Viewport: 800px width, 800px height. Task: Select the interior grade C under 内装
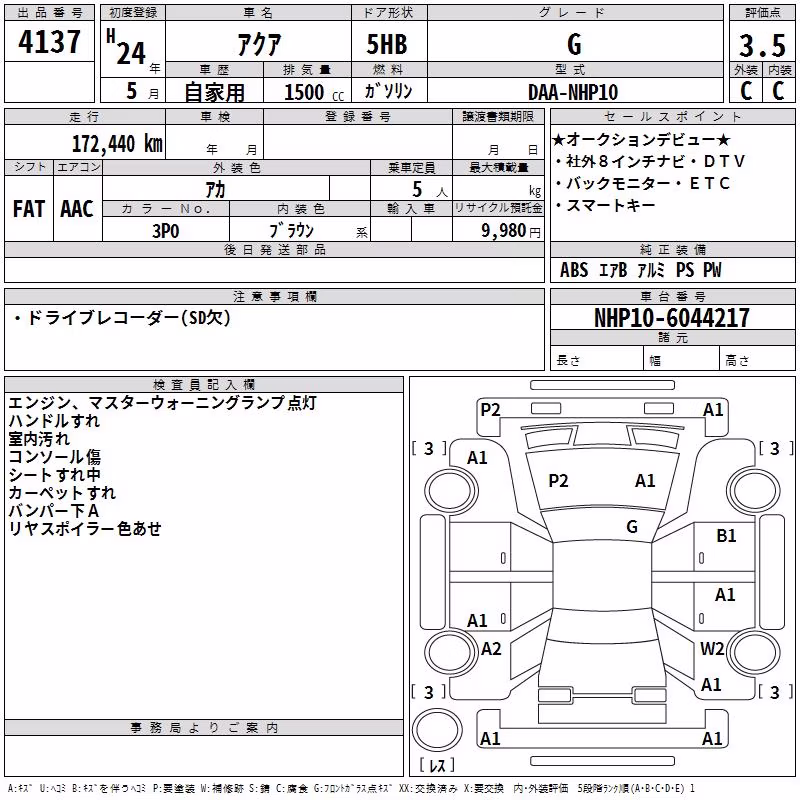(778, 91)
